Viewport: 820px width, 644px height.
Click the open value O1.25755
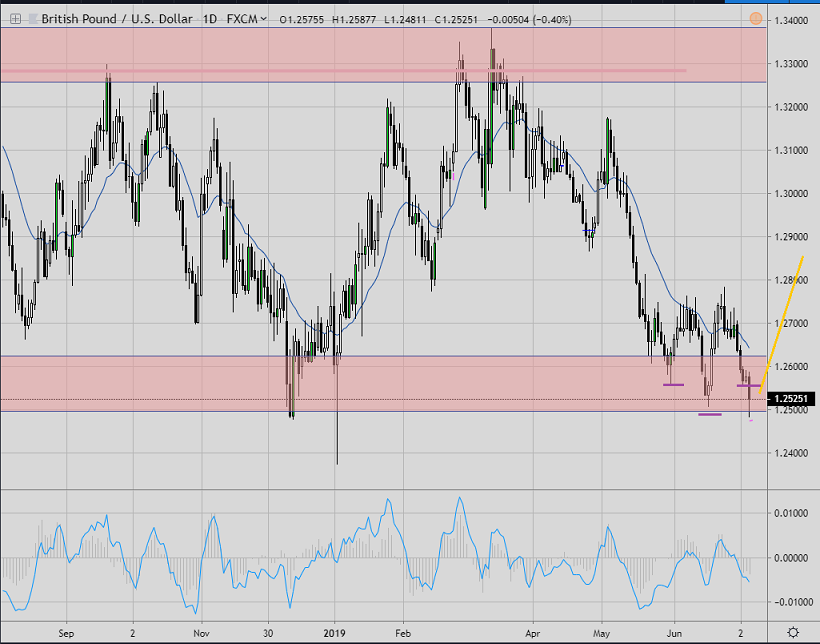[x=302, y=20]
